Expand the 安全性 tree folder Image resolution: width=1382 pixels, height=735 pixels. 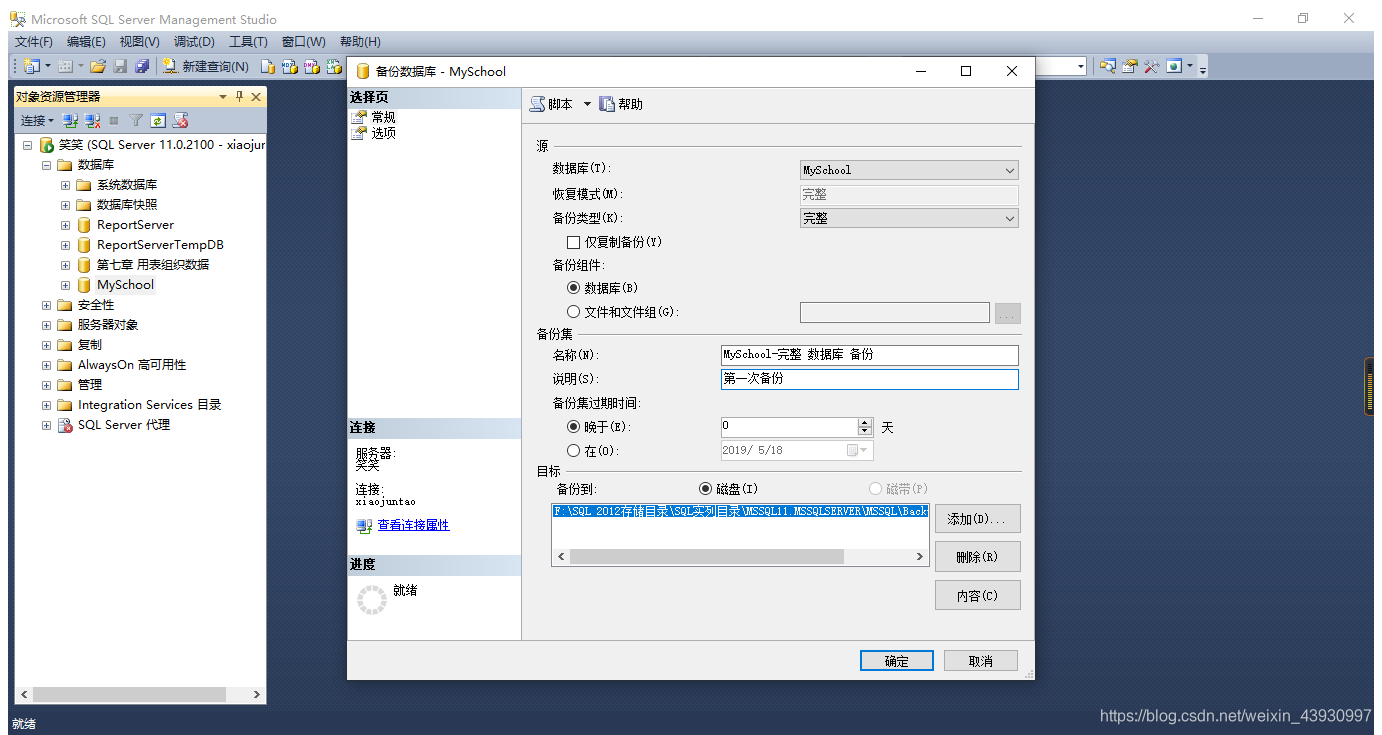pos(46,305)
